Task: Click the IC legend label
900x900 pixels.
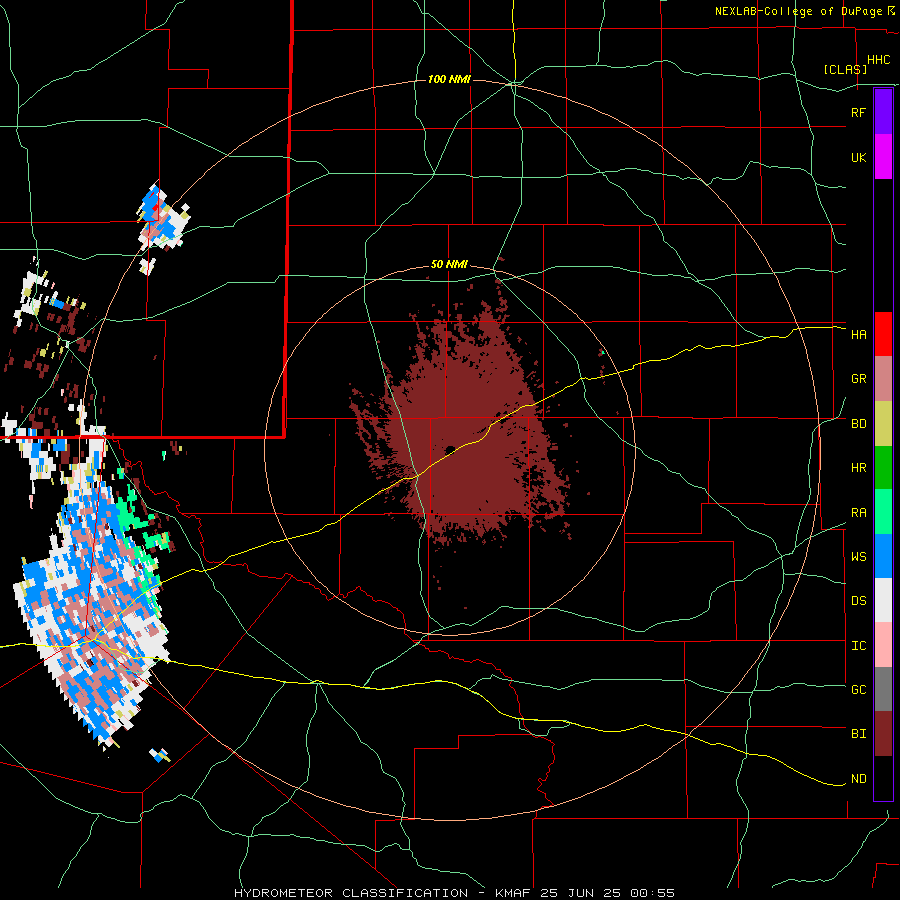Action: coord(858,646)
